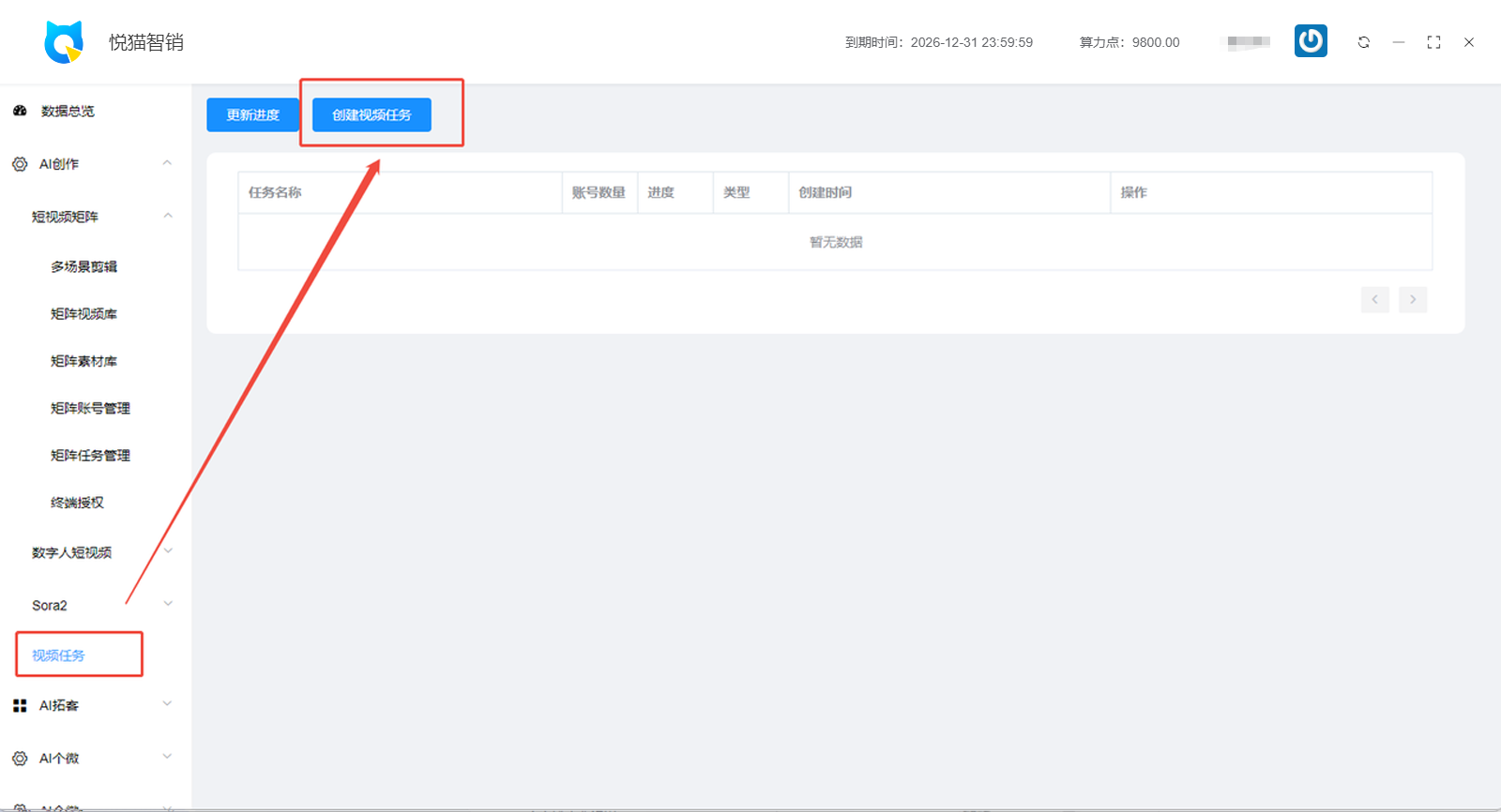Click the AI创作 gear icon
Screen dimensions: 1501x812
click(20, 164)
